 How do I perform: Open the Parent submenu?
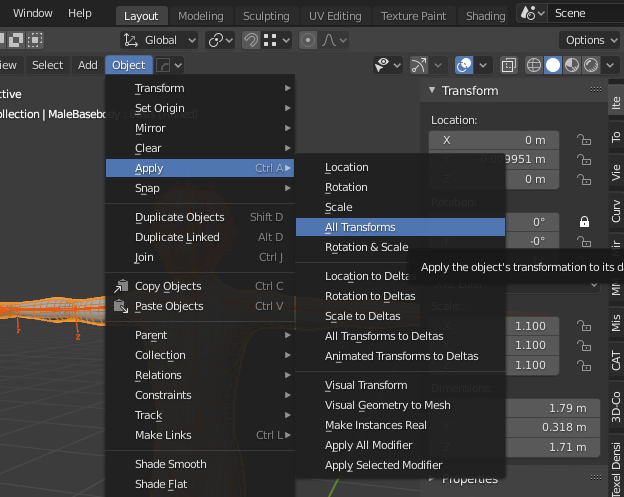click(200, 335)
